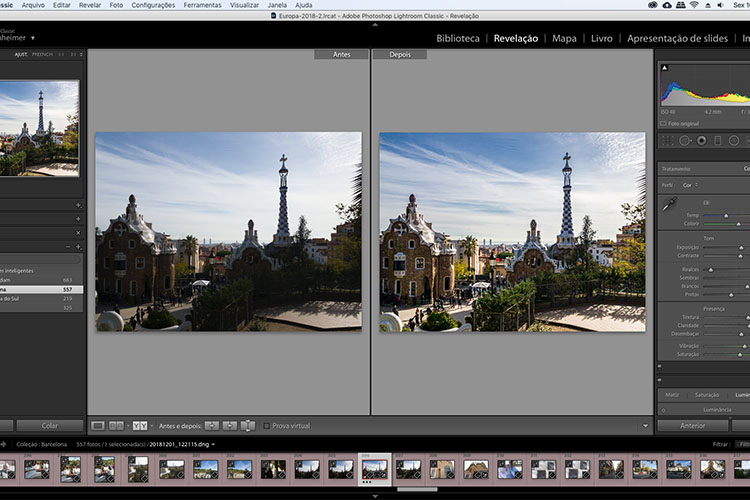
Task: Open the Ferramentas menu
Action: tap(202, 5)
